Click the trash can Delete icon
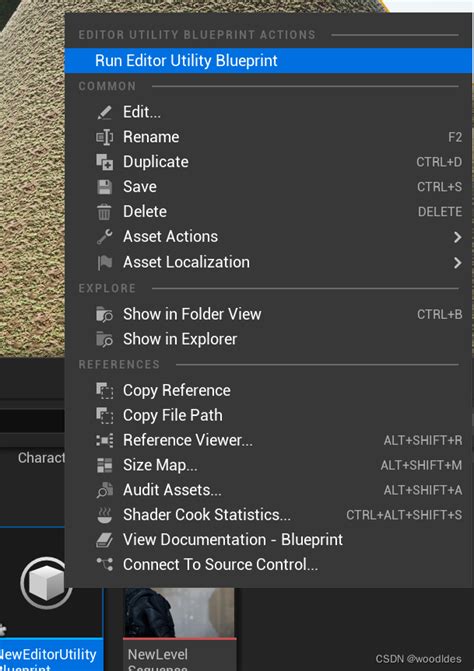Image resolution: width=474 pixels, height=671 pixels. pyautogui.click(x=104, y=212)
